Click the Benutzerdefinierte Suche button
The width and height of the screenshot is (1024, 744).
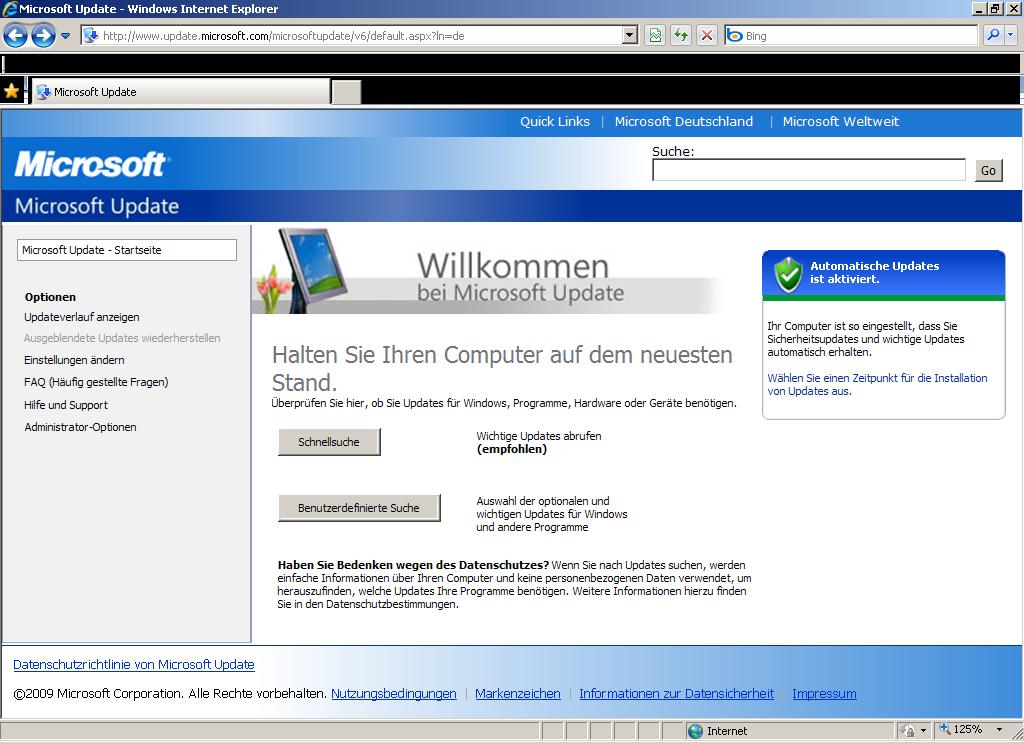[x=359, y=508]
